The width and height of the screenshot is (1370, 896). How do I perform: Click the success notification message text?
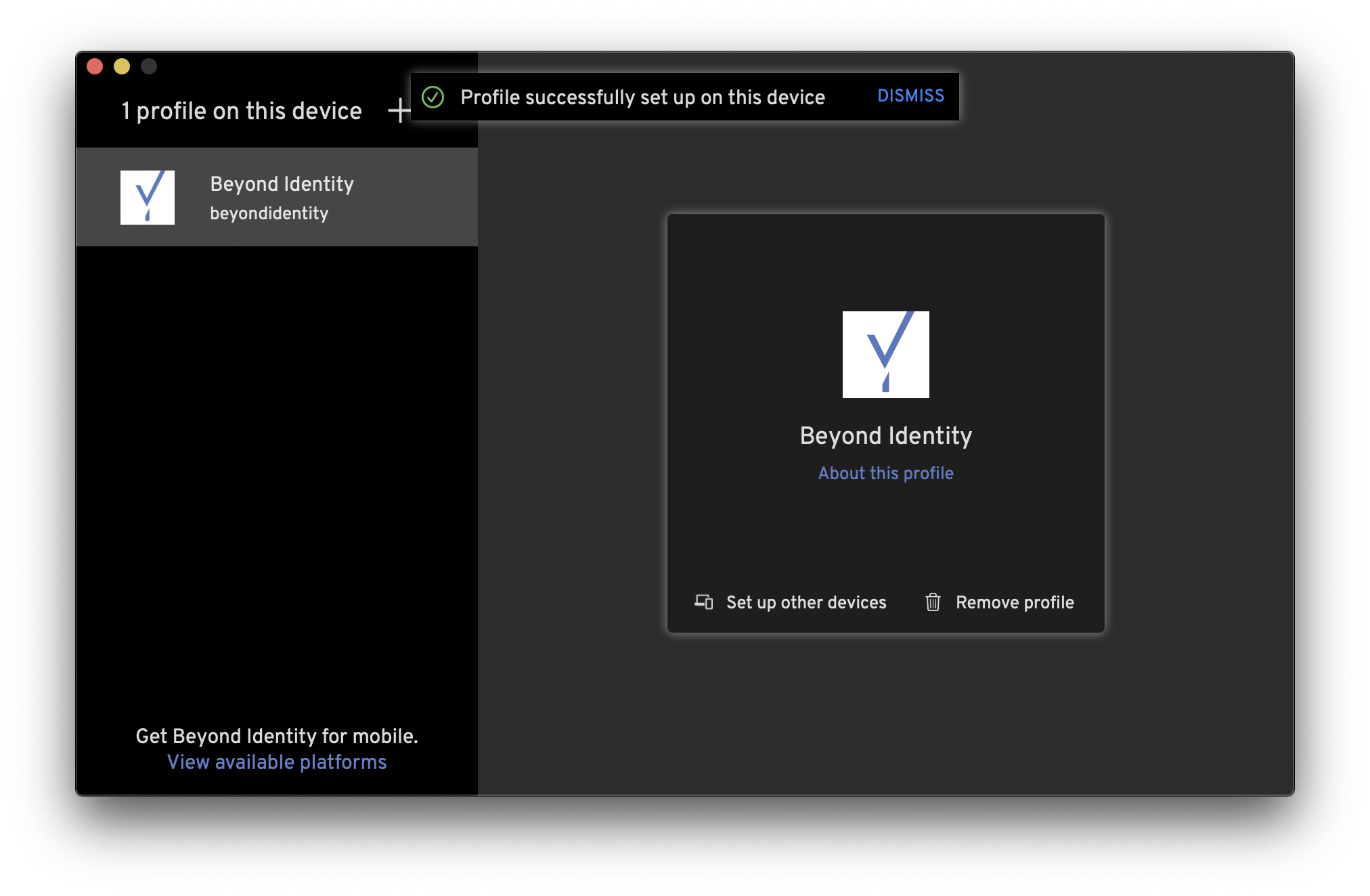click(642, 97)
